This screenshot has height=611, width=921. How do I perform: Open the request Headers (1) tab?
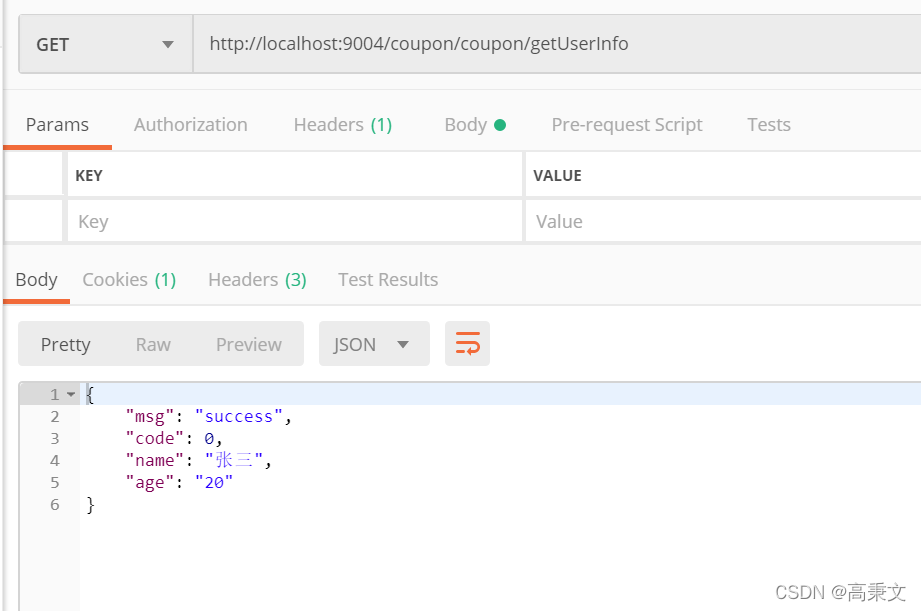[342, 125]
